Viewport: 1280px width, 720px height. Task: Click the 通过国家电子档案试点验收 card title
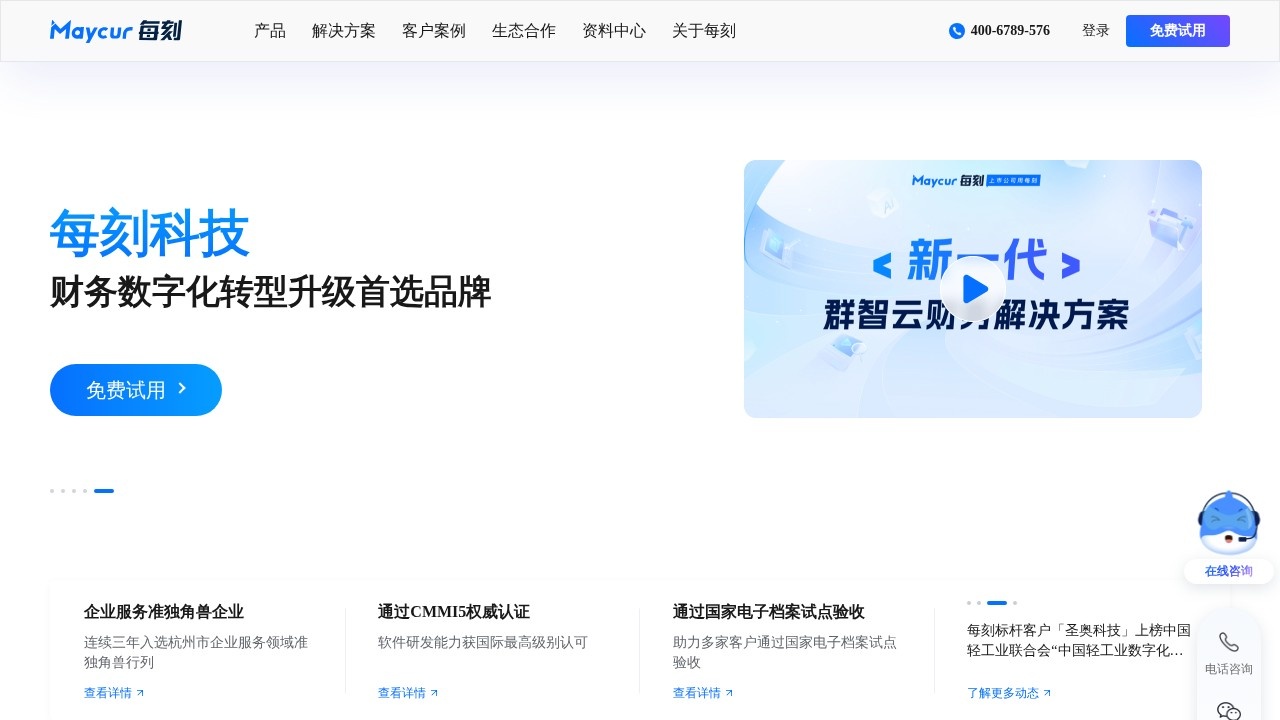coord(769,612)
